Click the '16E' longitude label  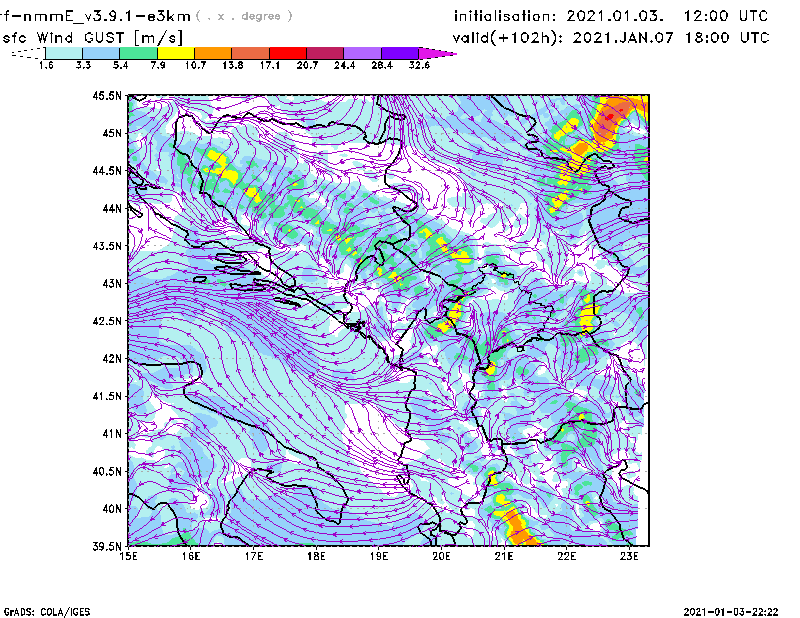tap(191, 556)
